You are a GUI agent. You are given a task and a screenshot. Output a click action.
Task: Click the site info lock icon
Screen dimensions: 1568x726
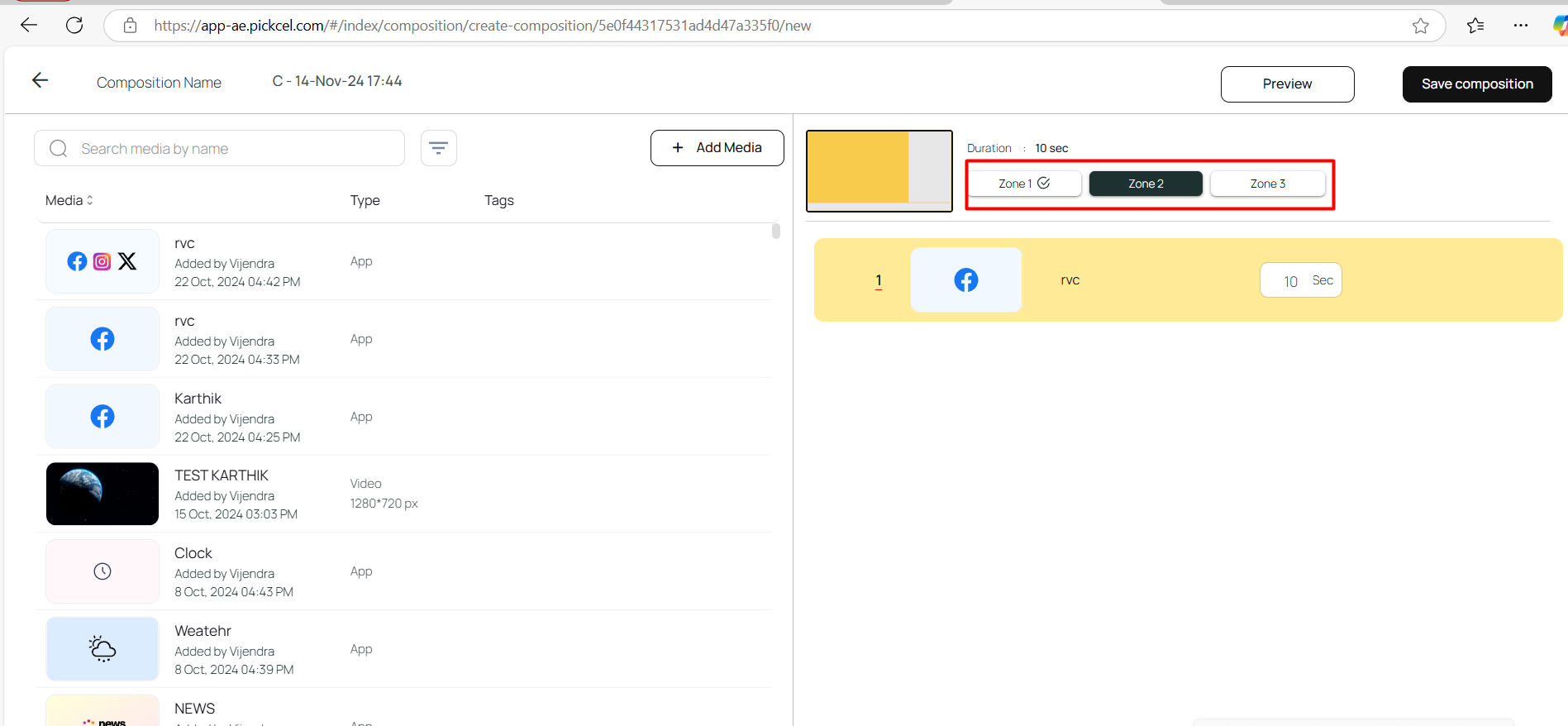130,26
